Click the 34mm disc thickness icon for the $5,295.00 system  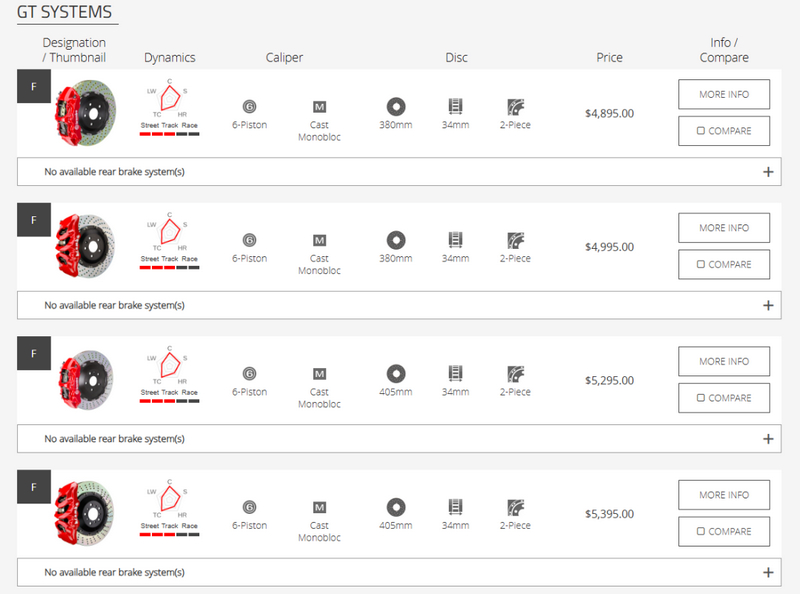coord(455,373)
